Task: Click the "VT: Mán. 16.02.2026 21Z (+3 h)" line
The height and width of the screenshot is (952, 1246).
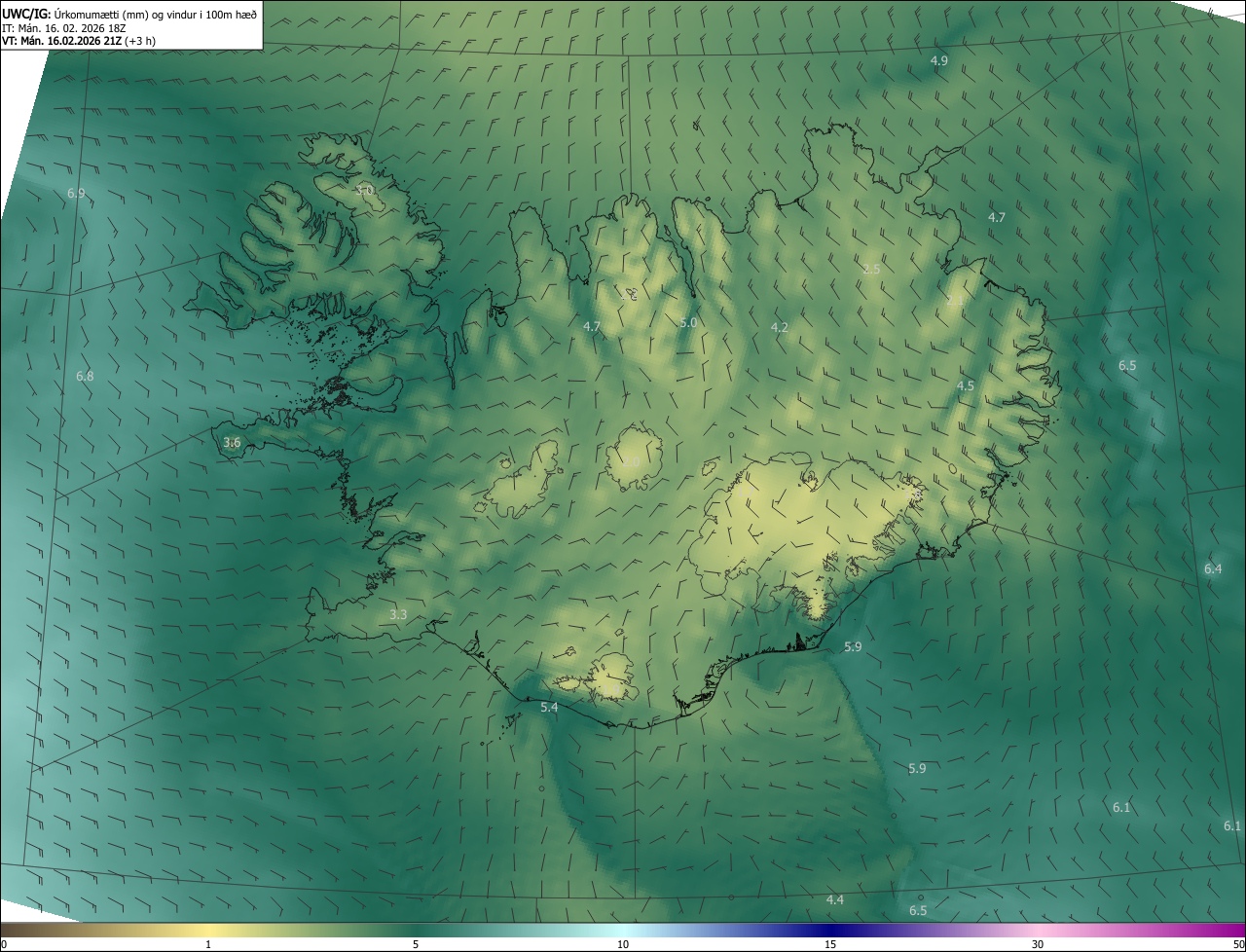Action: click(80, 40)
